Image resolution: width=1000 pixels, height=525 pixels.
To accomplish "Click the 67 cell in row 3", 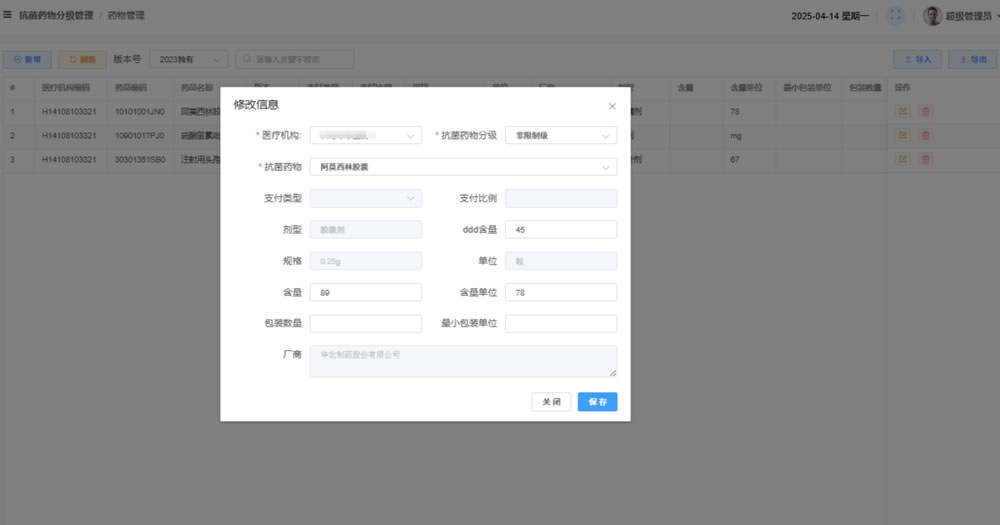I will (735, 159).
